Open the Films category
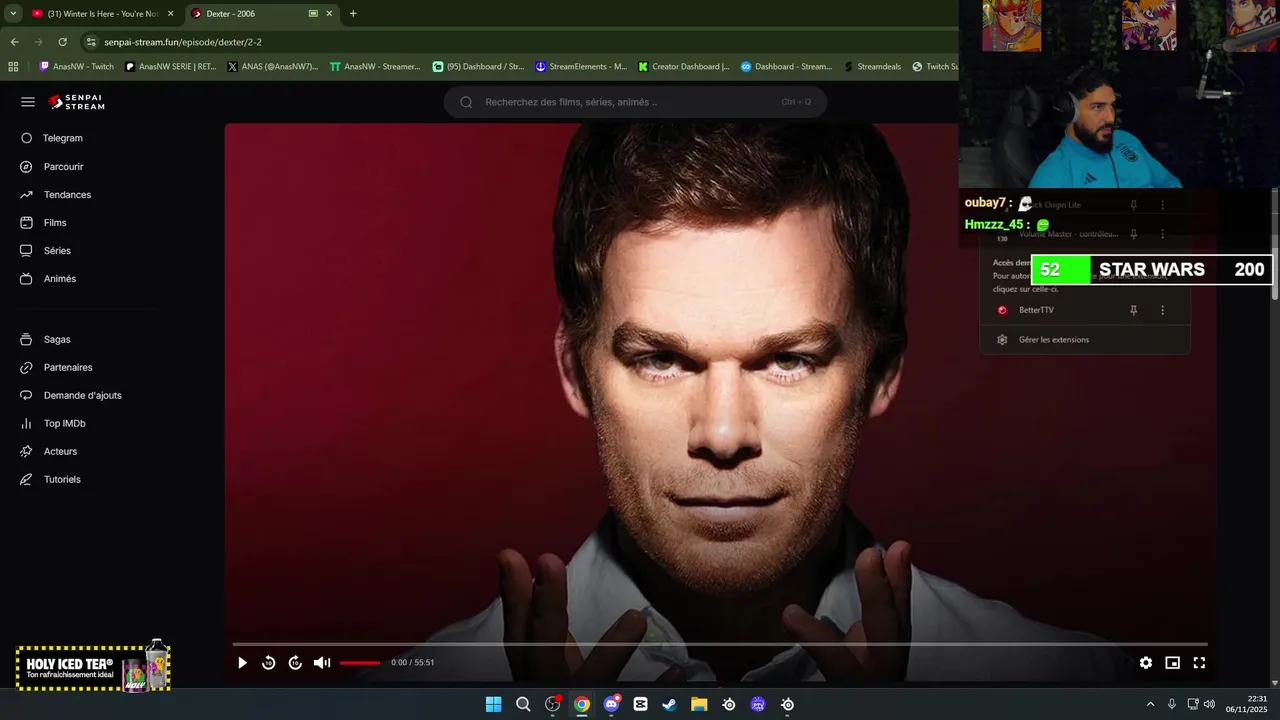Viewport: 1280px width, 720px height. point(55,223)
